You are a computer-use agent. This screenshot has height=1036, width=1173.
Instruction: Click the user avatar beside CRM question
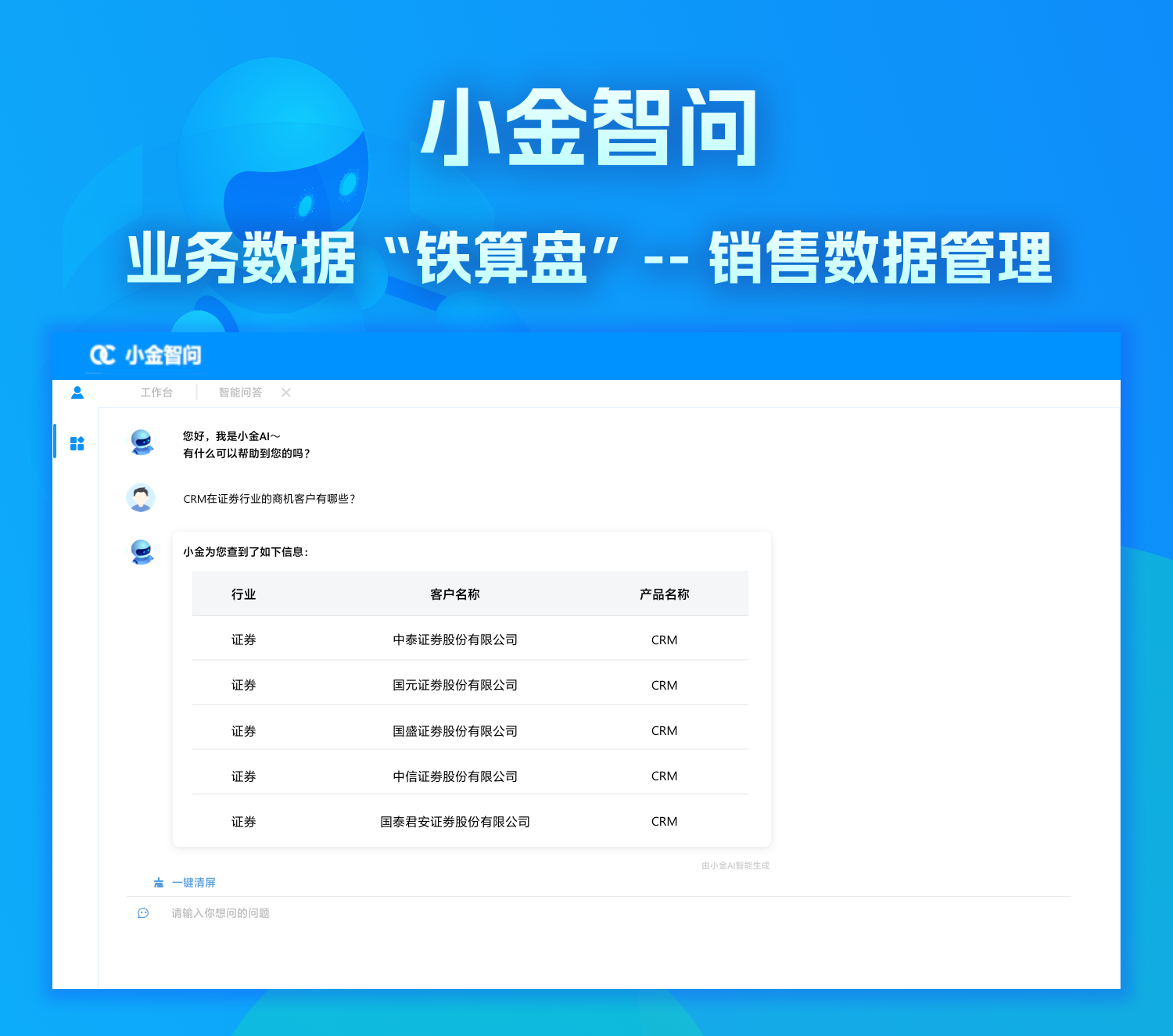141,498
